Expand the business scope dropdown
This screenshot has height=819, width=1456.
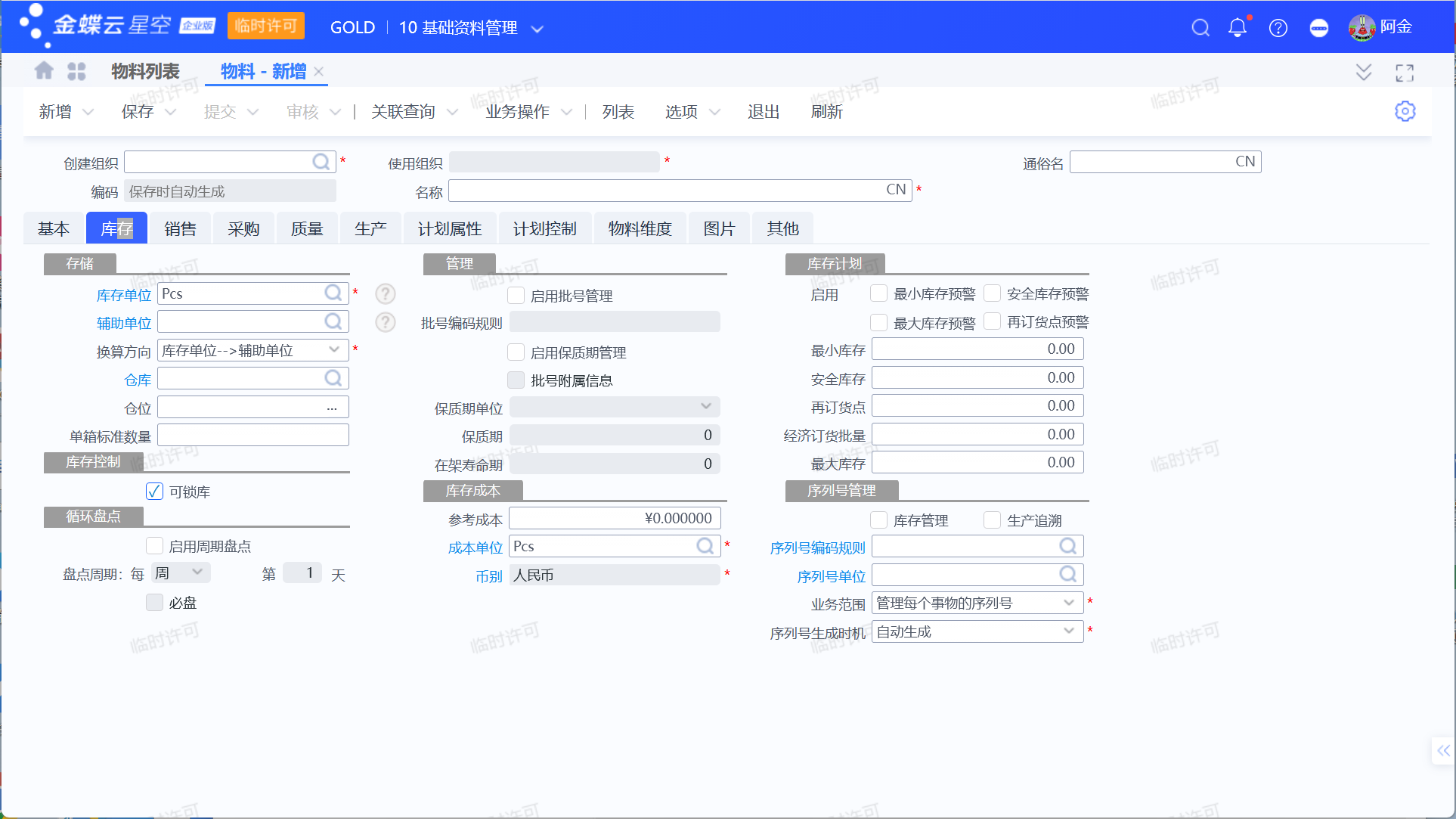click(x=1068, y=603)
